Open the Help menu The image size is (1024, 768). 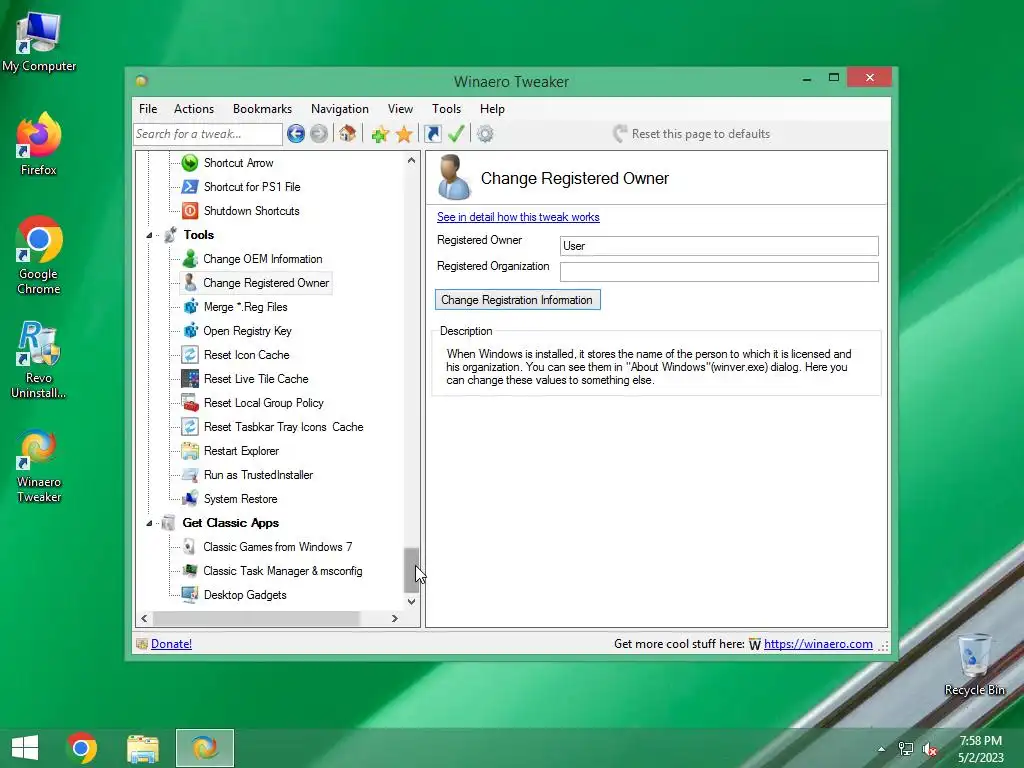pos(492,109)
